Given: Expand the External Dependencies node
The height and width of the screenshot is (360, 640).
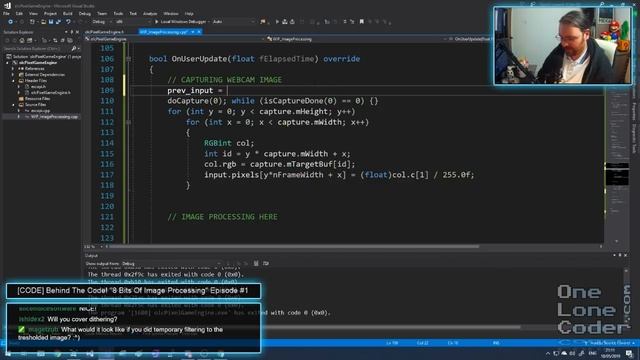Looking at the screenshot, I should pyautogui.click(x=13, y=75).
